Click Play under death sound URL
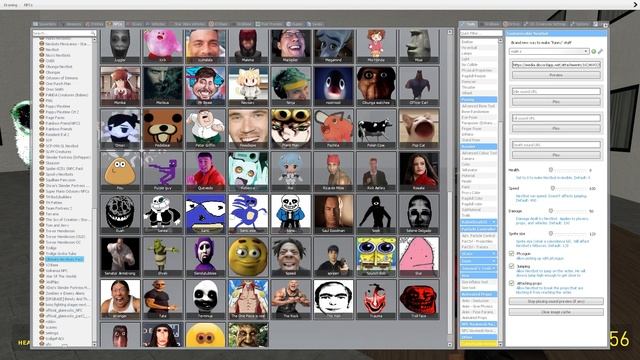640x360 pixels. click(556, 155)
